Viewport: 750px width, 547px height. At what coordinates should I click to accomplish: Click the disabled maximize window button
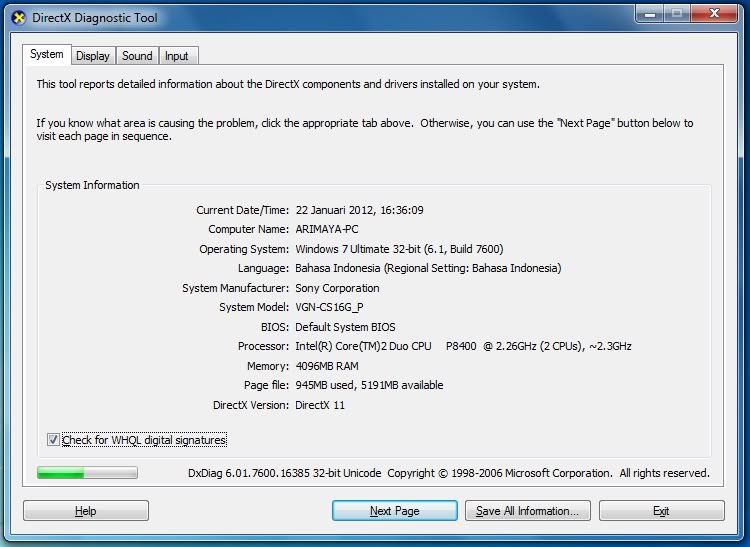point(676,13)
